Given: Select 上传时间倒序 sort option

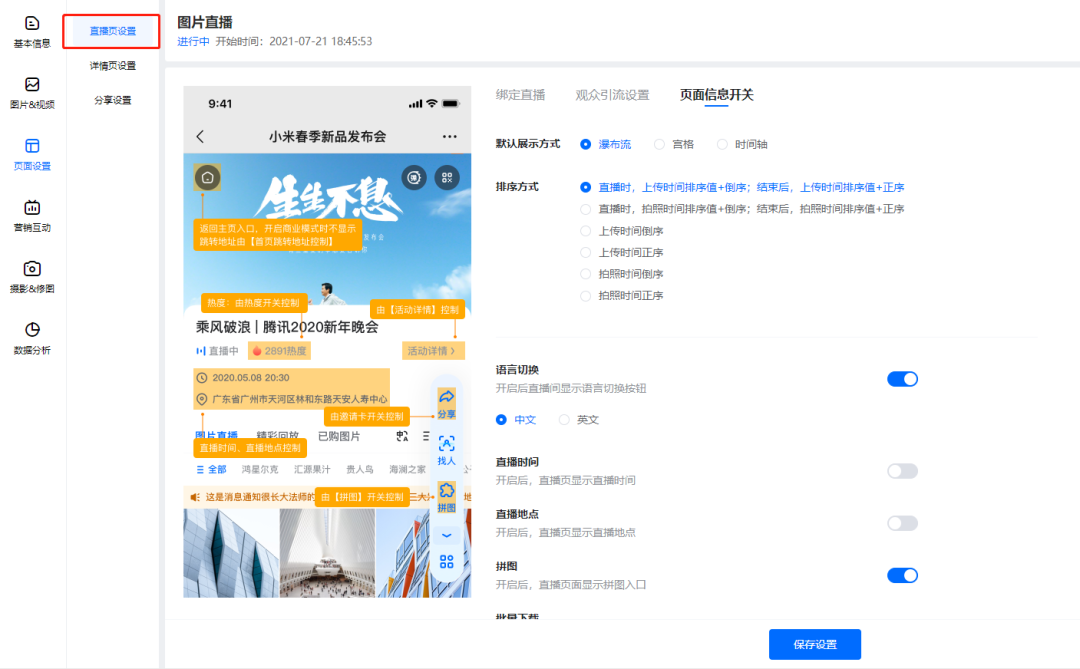Looking at the screenshot, I should tap(586, 231).
